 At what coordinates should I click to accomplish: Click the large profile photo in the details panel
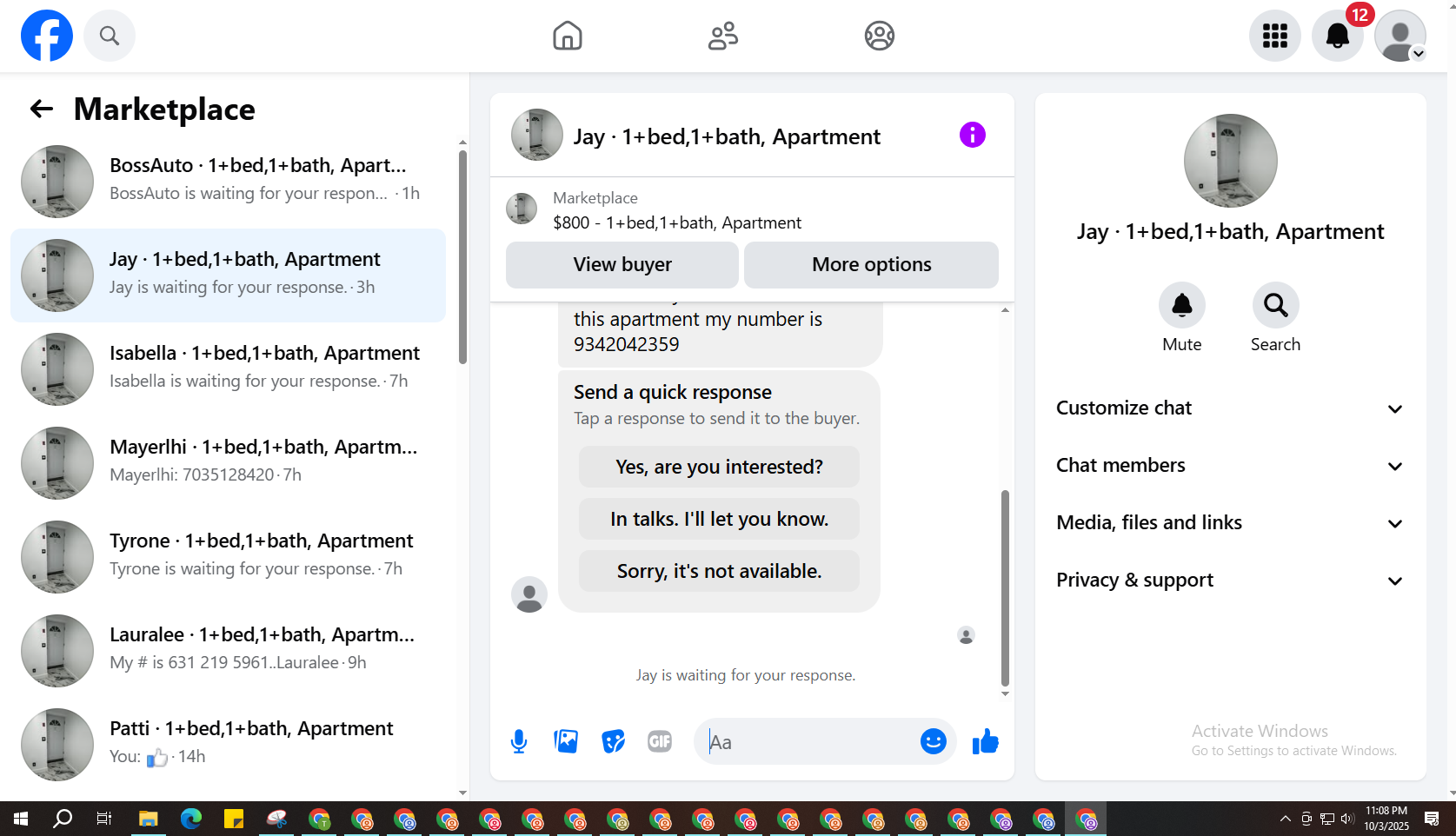[x=1231, y=161]
